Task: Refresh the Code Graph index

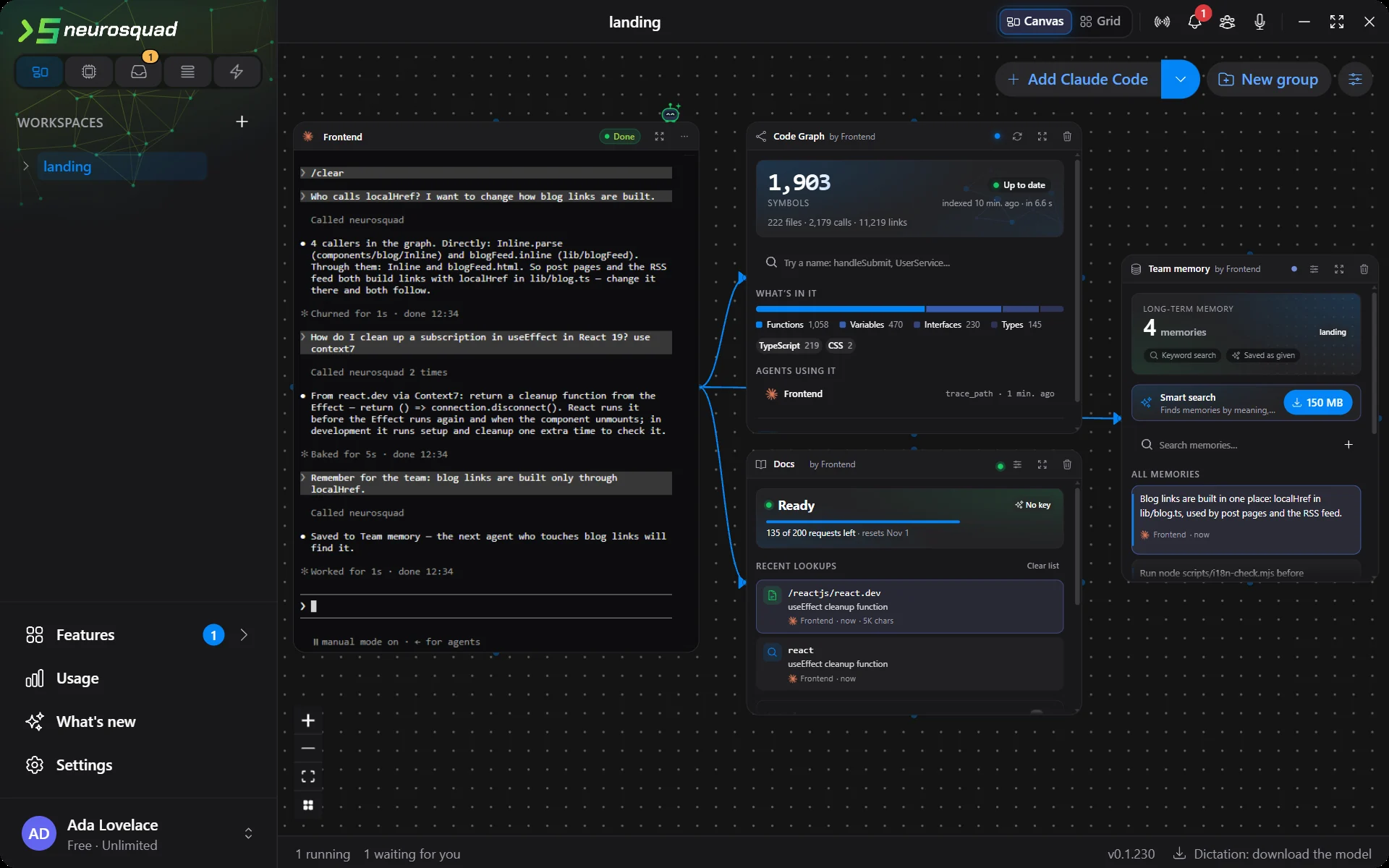Action: pos(1017,137)
